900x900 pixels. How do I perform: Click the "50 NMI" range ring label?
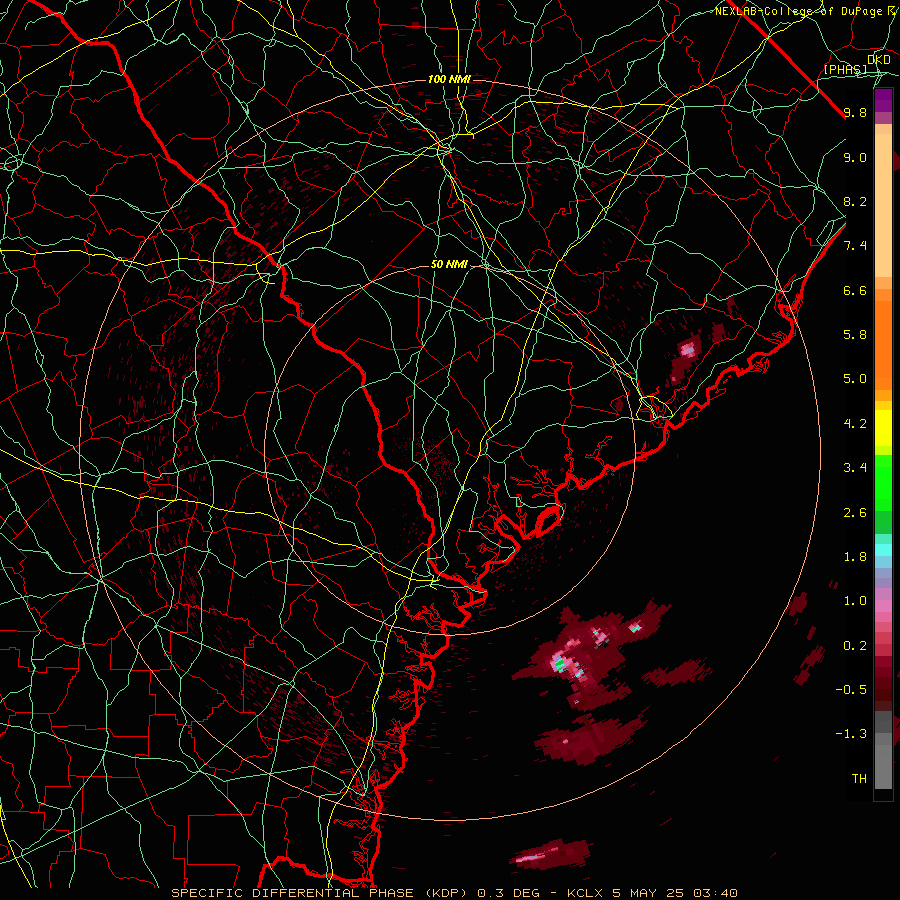click(449, 265)
